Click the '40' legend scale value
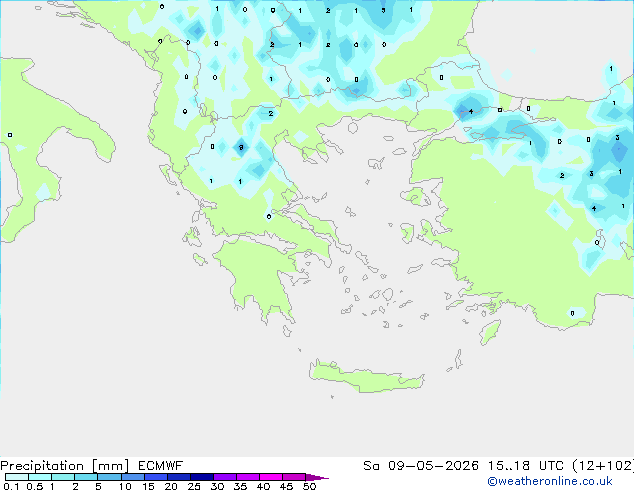Image resolution: width=634 pixels, height=490 pixels. pos(263,486)
